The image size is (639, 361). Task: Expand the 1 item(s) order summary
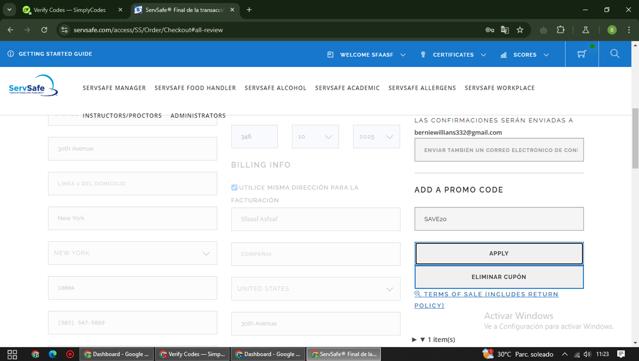coord(434,339)
